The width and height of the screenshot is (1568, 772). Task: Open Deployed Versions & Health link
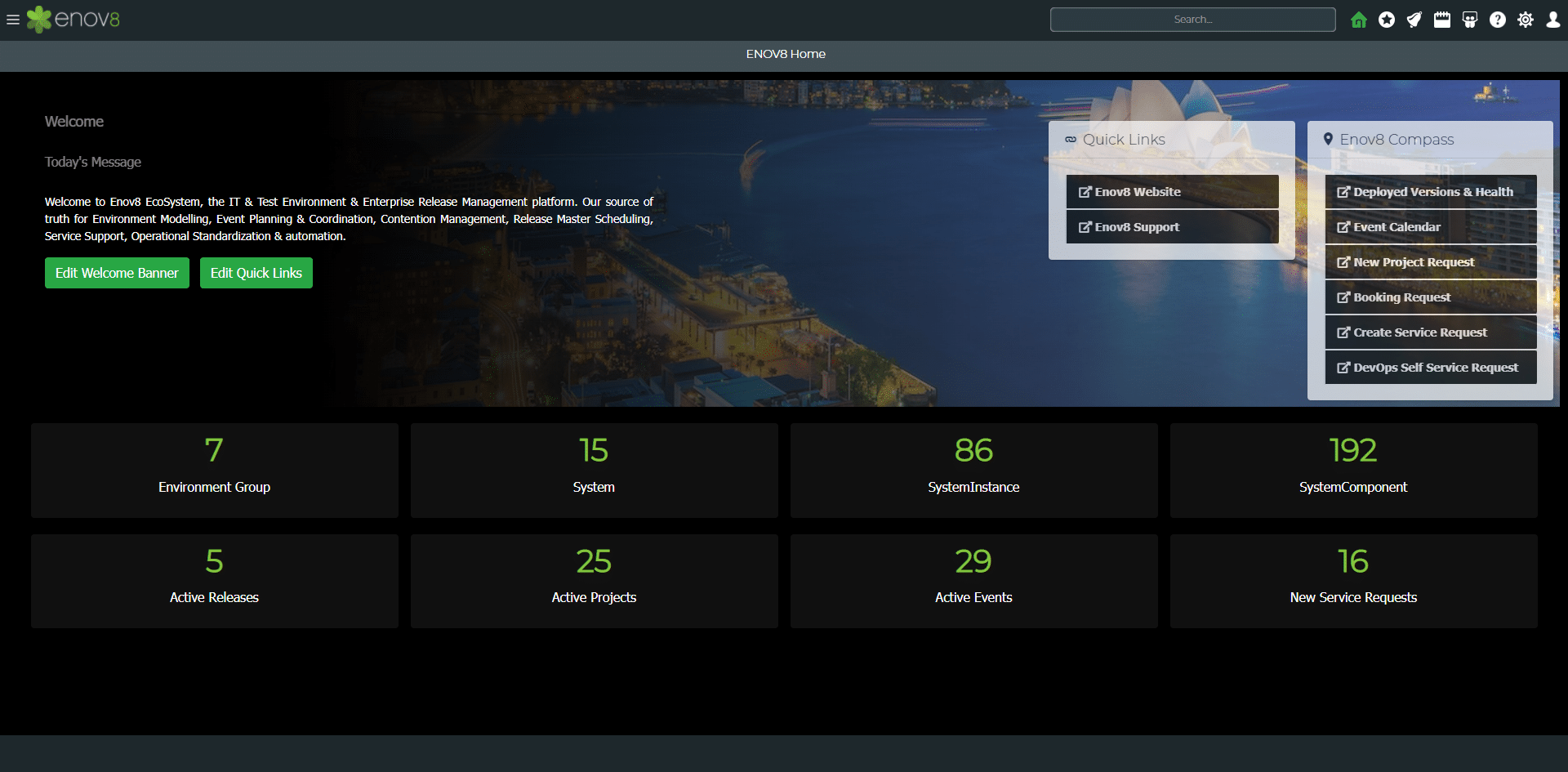pyautogui.click(x=1431, y=192)
